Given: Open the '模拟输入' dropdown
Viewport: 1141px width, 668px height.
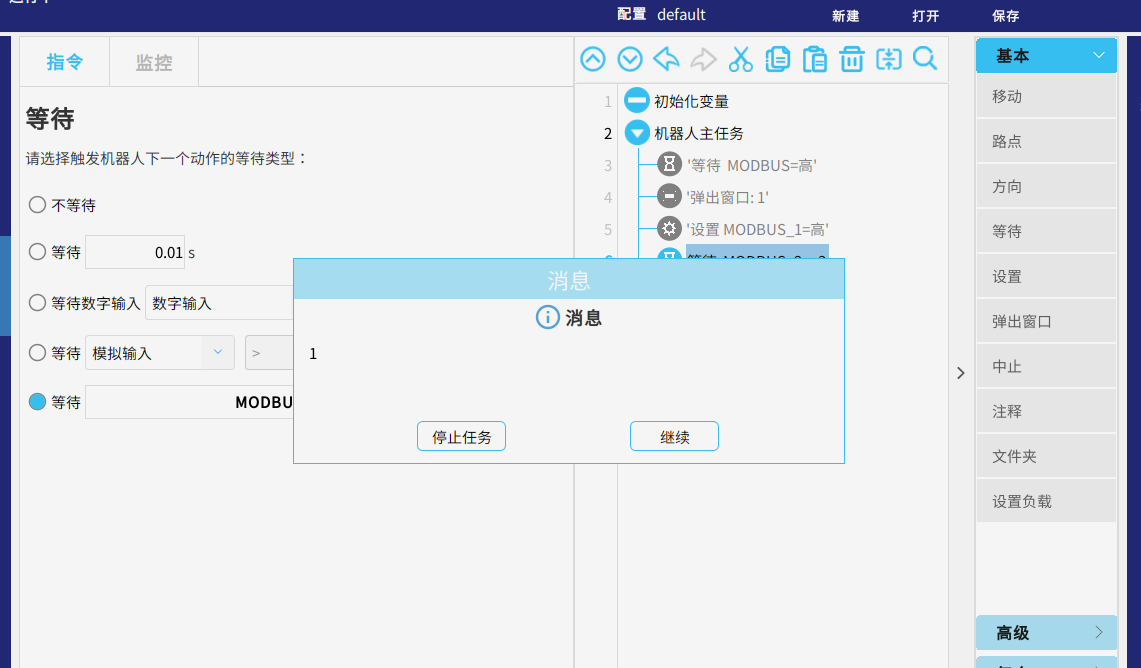Looking at the screenshot, I should click(160, 353).
